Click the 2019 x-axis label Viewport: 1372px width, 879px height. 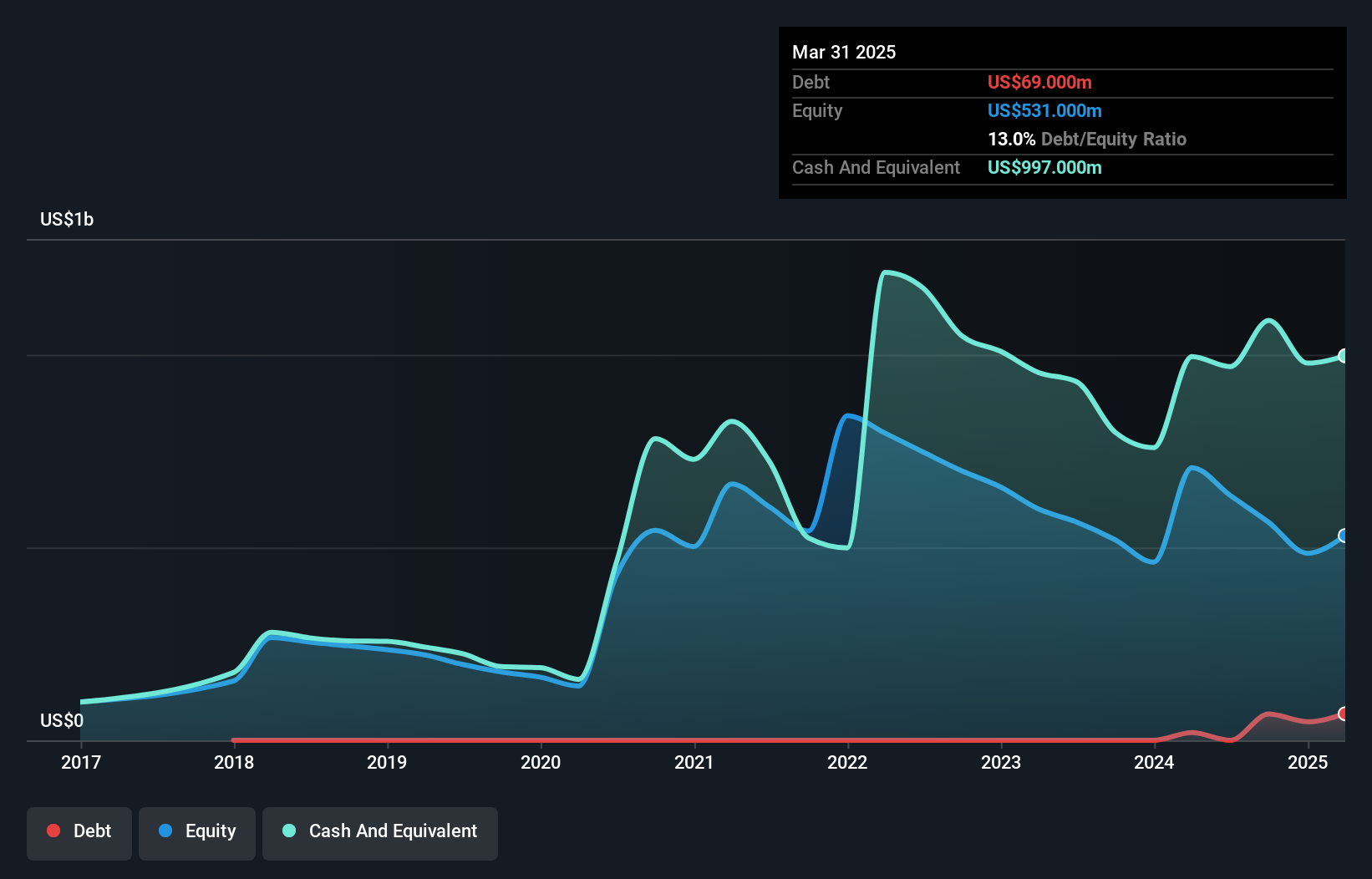387,762
